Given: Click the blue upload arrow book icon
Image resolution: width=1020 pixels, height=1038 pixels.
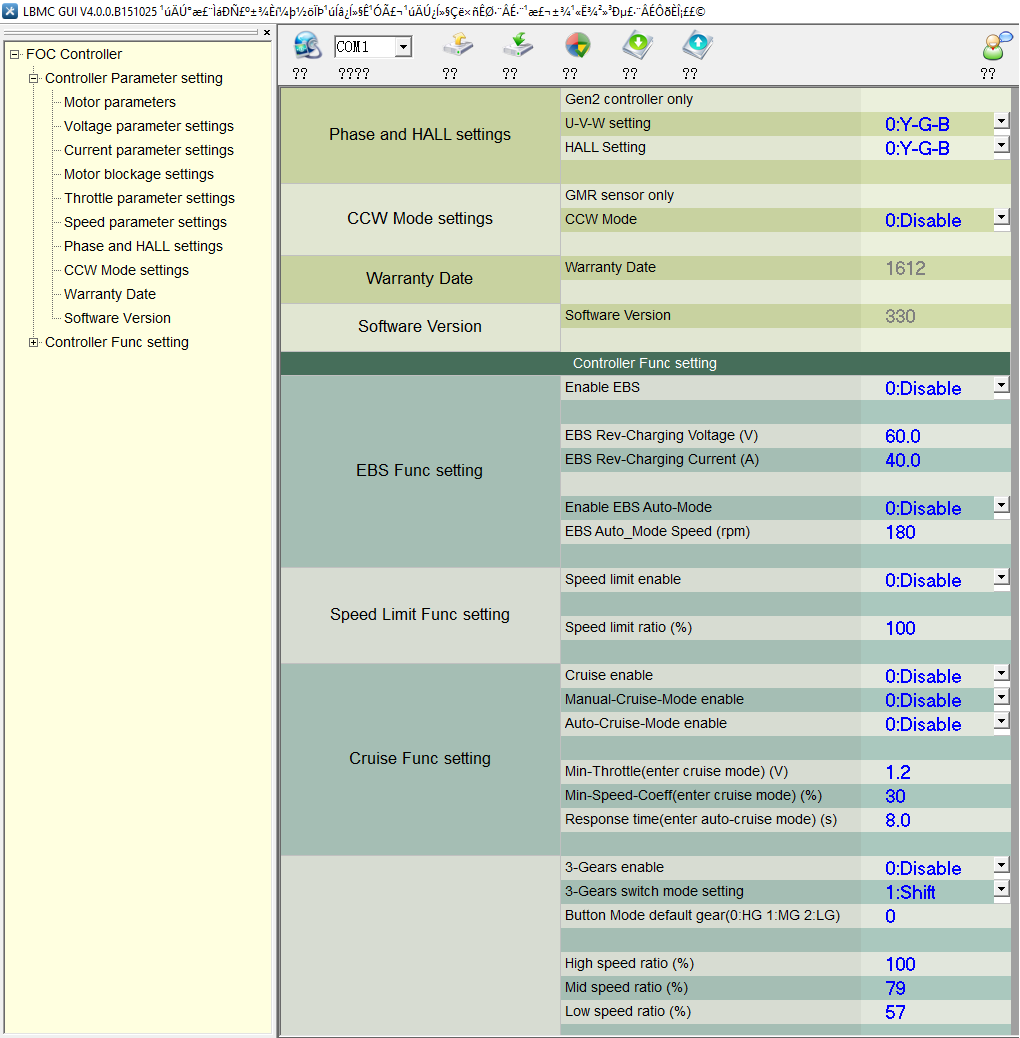Looking at the screenshot, I should click(697, 46).
